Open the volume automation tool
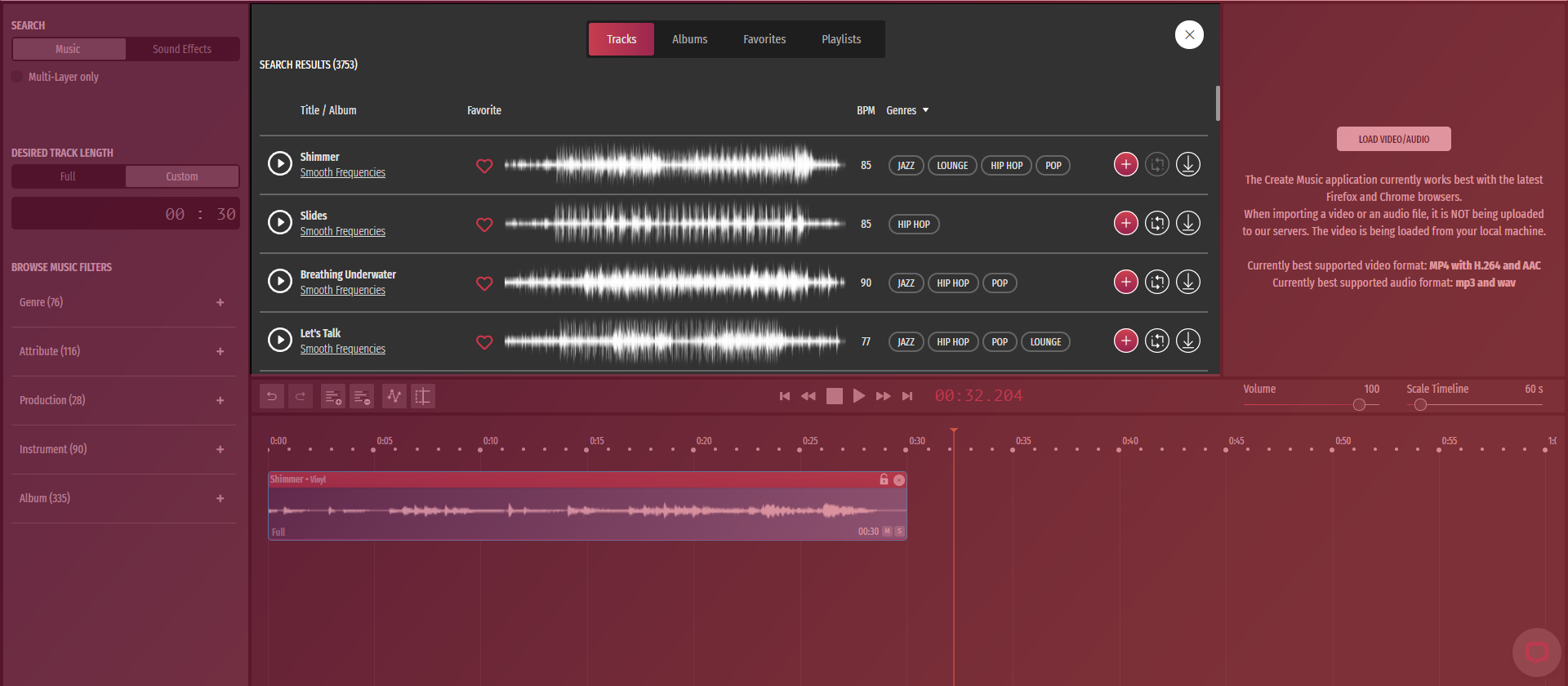1568x686 pixels. (x=394, y=396)
